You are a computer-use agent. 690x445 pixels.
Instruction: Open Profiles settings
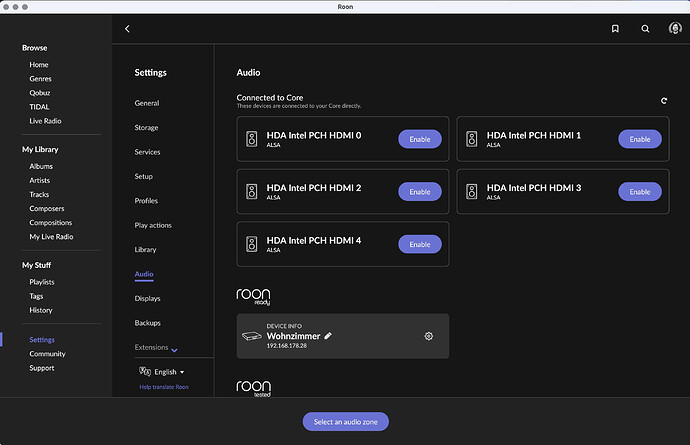[x=146, y=201]
